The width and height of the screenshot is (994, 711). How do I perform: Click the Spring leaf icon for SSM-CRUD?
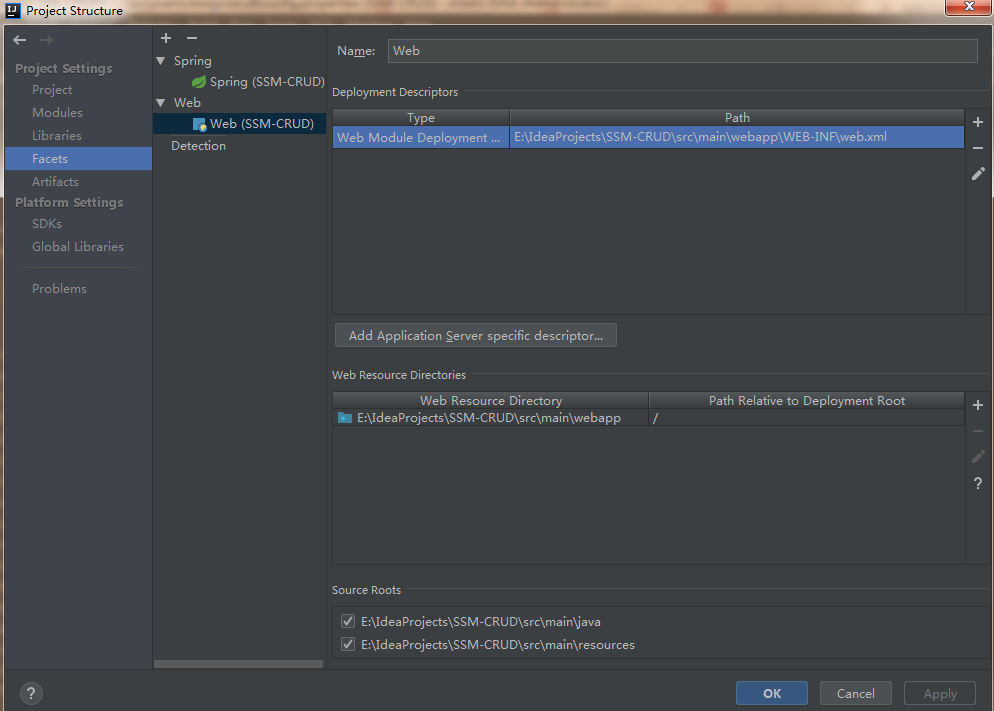[199, 82]
